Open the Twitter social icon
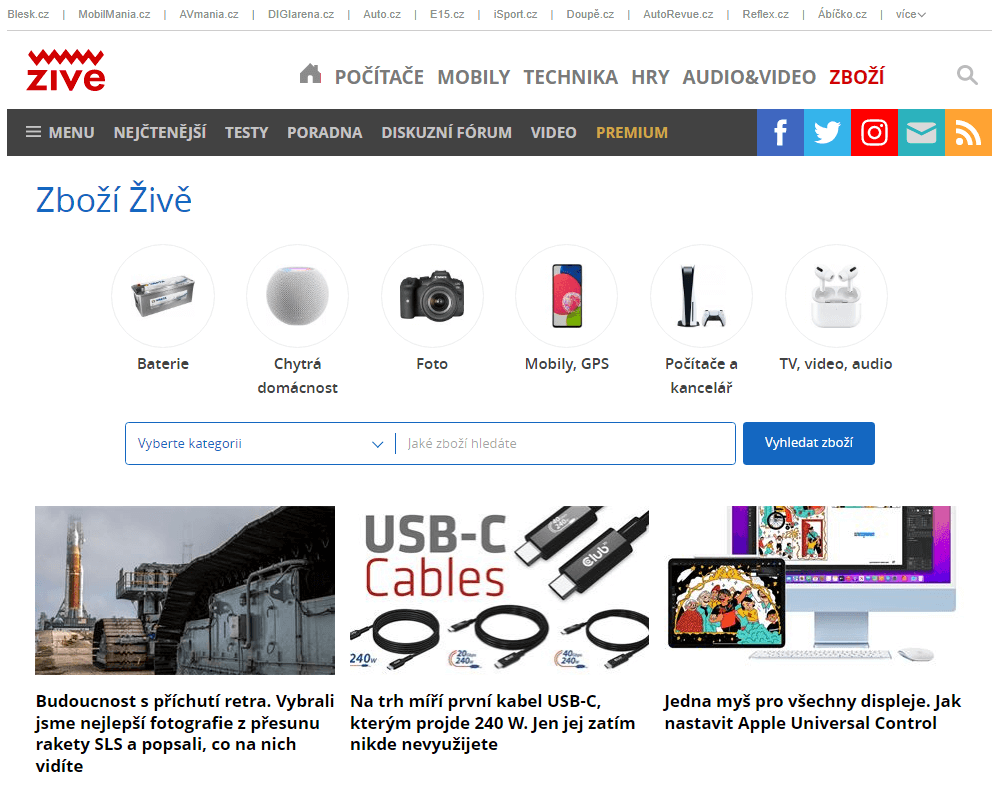The image size is (996, 803). point(827,132)
